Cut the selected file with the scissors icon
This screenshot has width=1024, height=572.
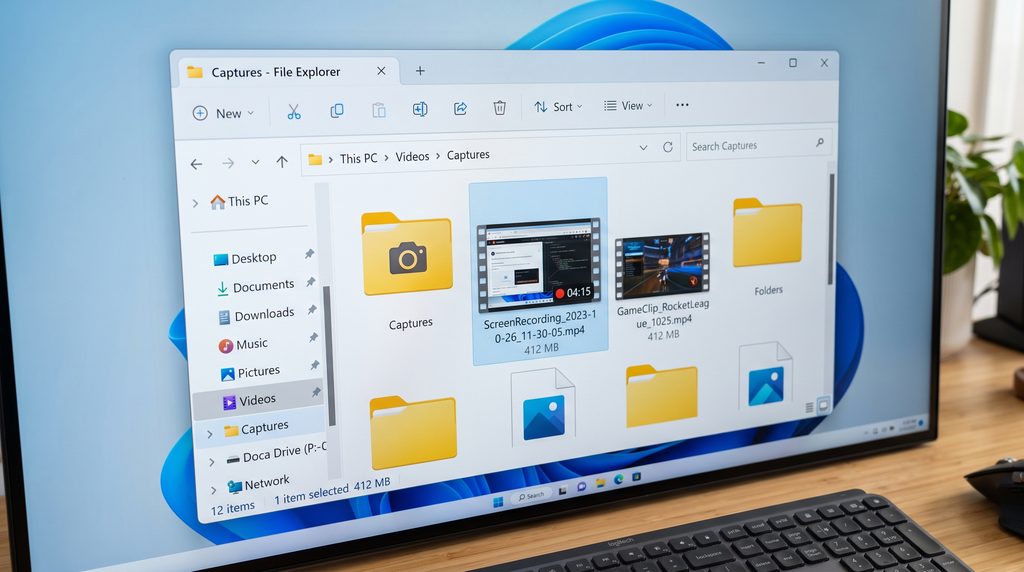(x=294, y=112)
